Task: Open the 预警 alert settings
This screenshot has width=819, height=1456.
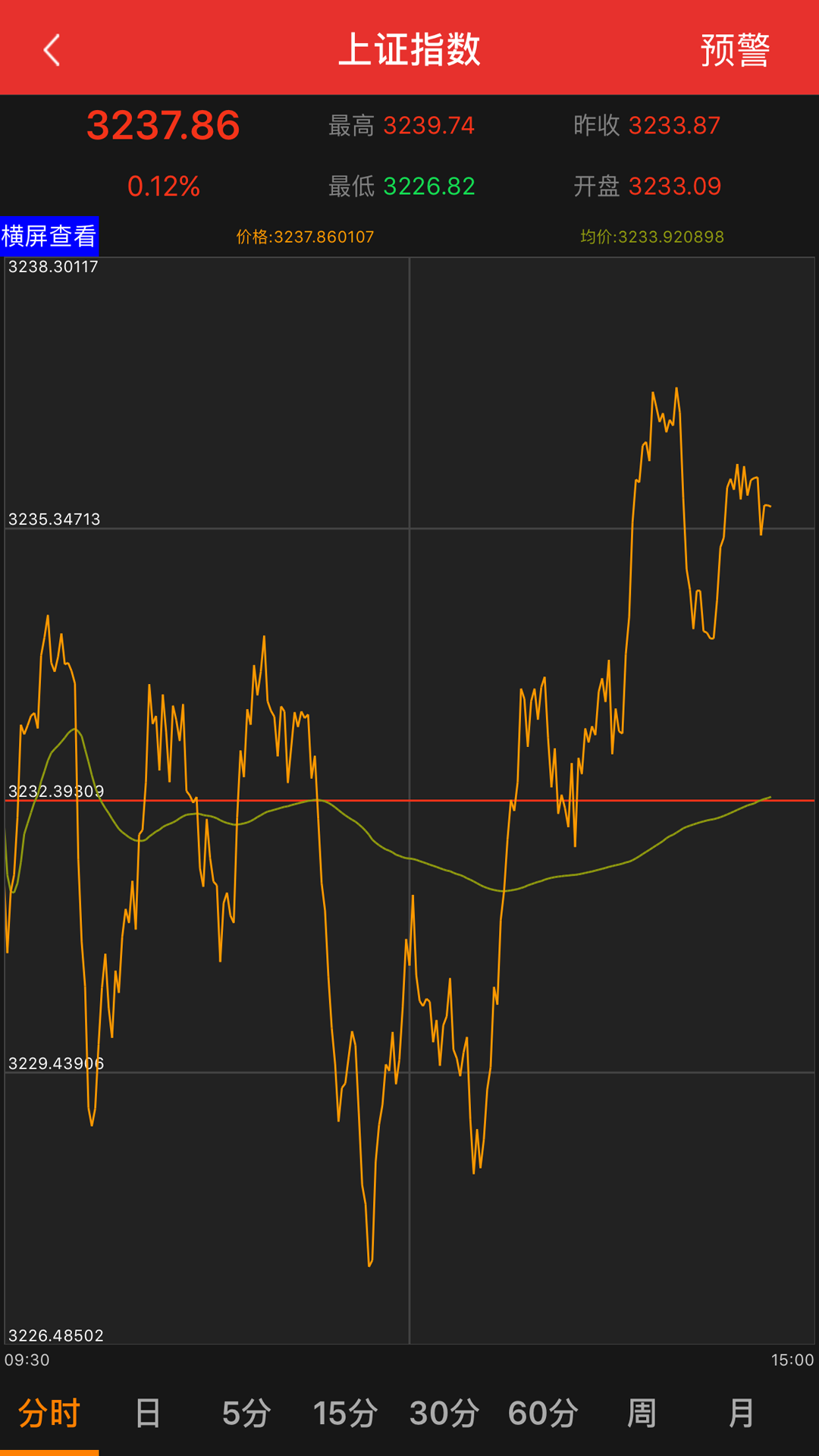Action: click(x=735, y=50)
